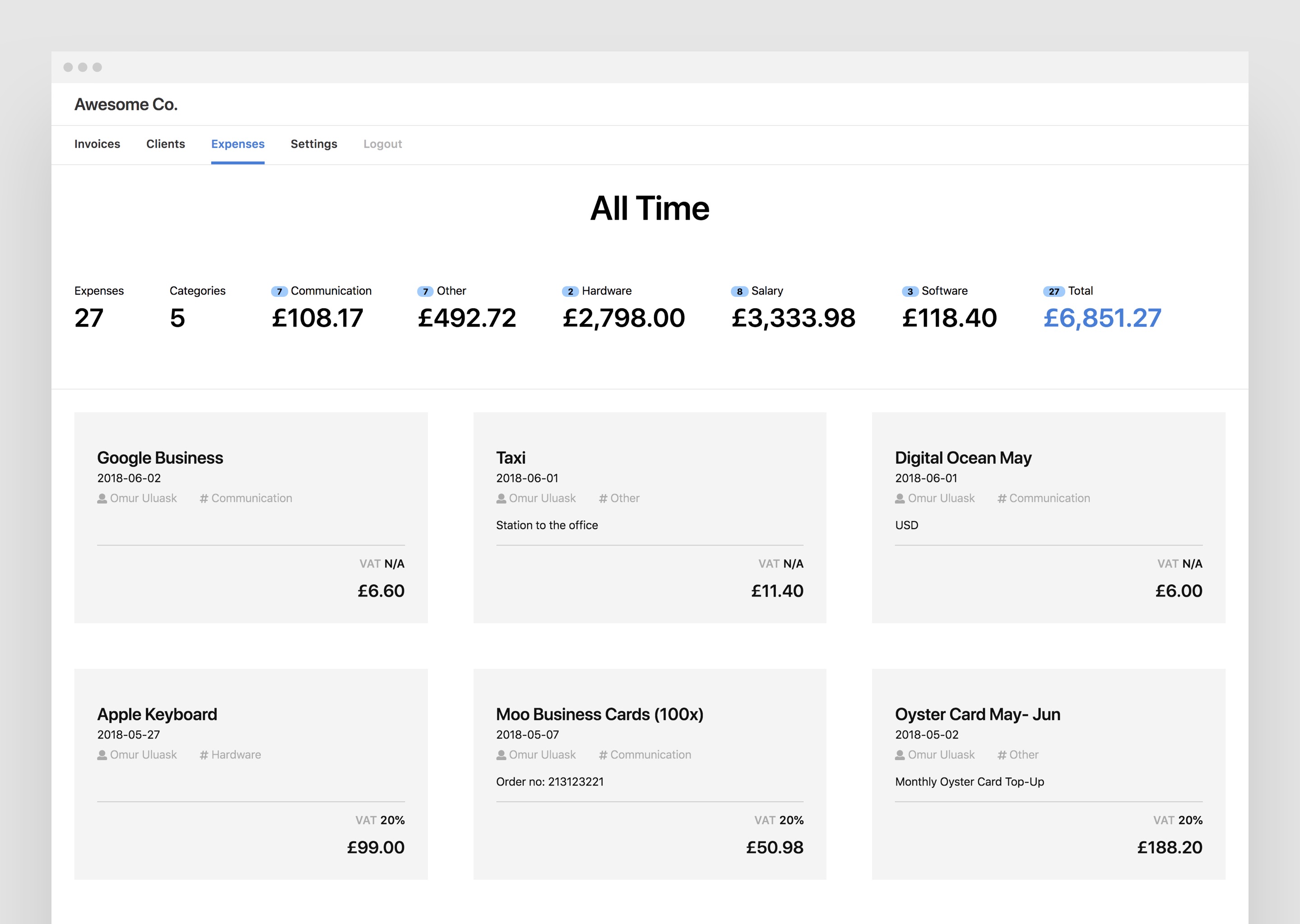1300x924 pixels.
Task: Open the Apple Keyboard expense
Action: pos(157,715)
